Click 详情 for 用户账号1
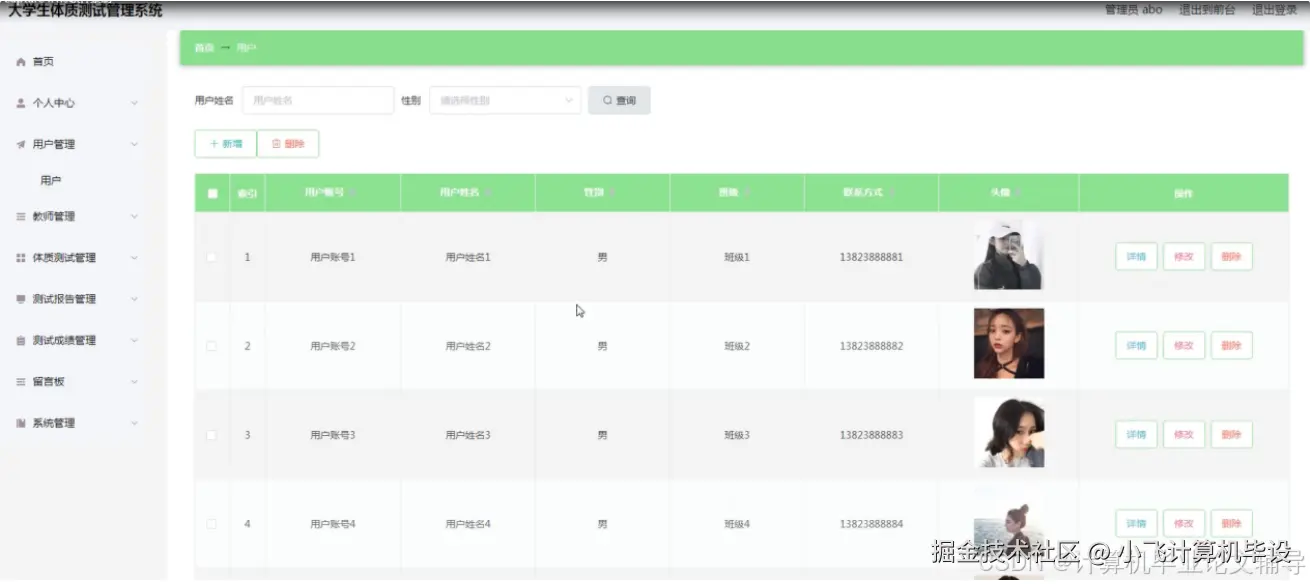 tap(1136, 257)
